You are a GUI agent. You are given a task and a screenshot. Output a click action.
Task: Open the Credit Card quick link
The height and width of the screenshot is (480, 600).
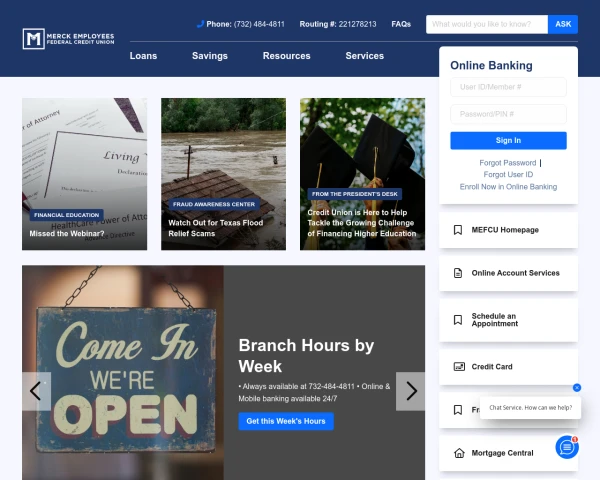coord(508,367)
